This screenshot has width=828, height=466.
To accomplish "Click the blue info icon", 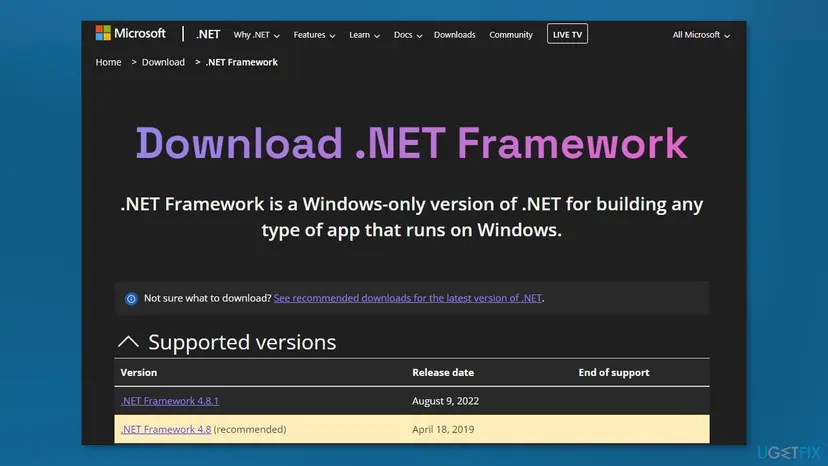I will (x=131, y=299).
